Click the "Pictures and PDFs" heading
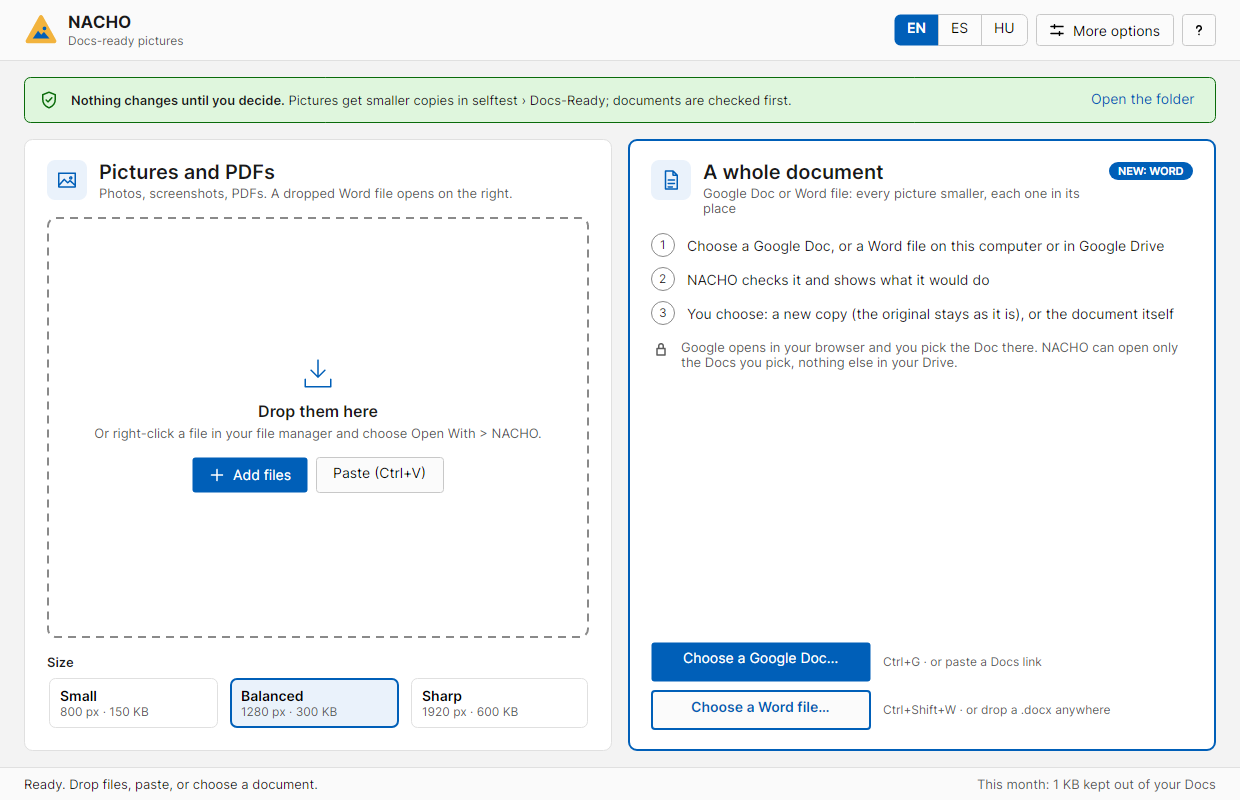This screenshot has height=800, width=1240. [x=187, y=172]
